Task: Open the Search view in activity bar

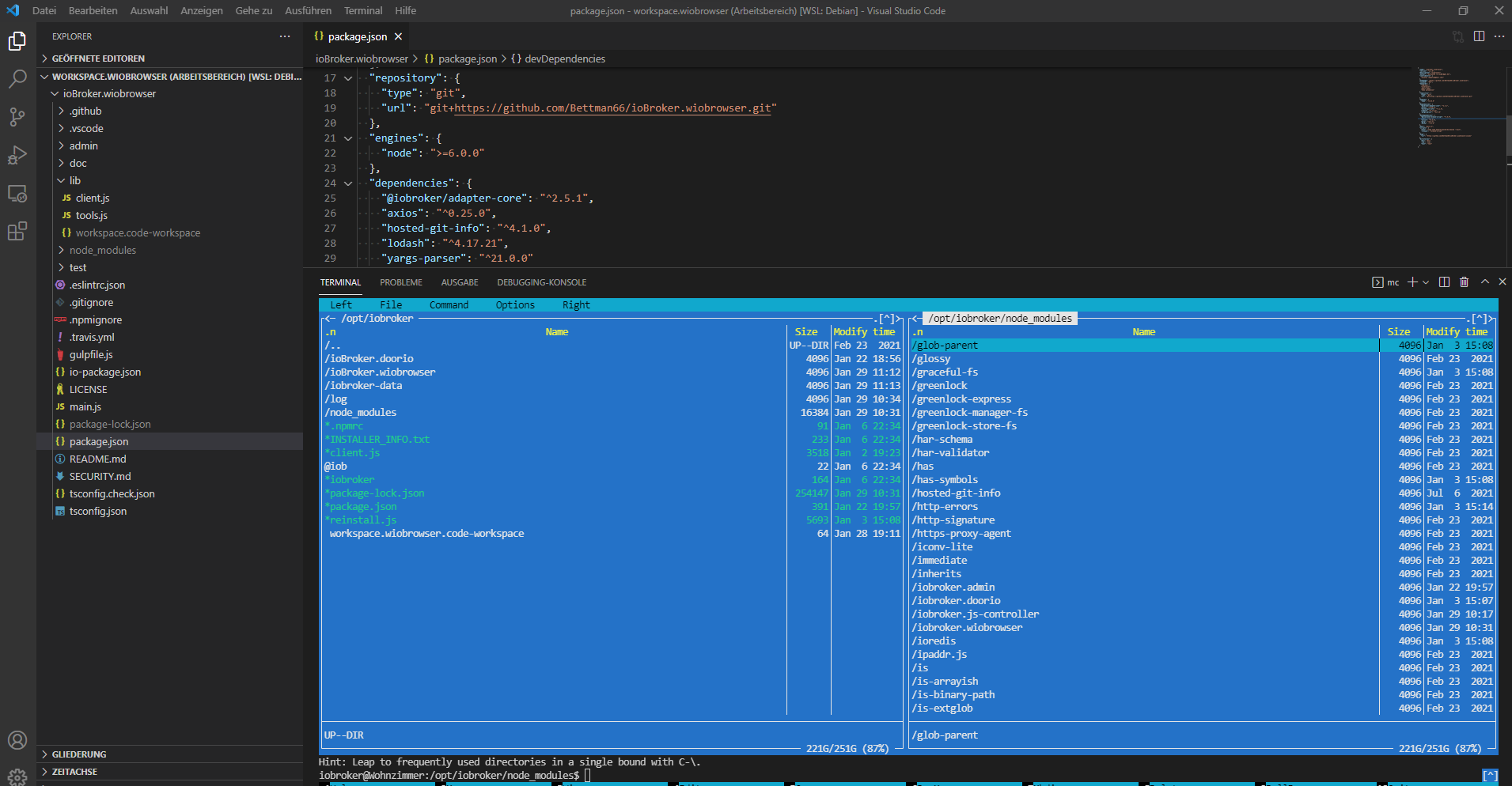Action: 17,79
